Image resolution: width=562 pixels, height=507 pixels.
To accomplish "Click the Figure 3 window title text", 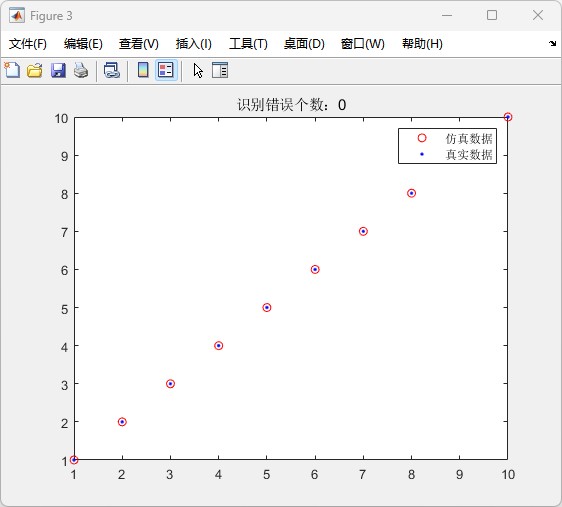I will (51, 16).
